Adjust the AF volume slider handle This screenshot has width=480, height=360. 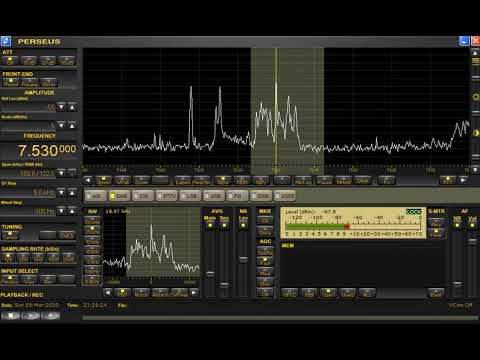[x=472, y=241]
